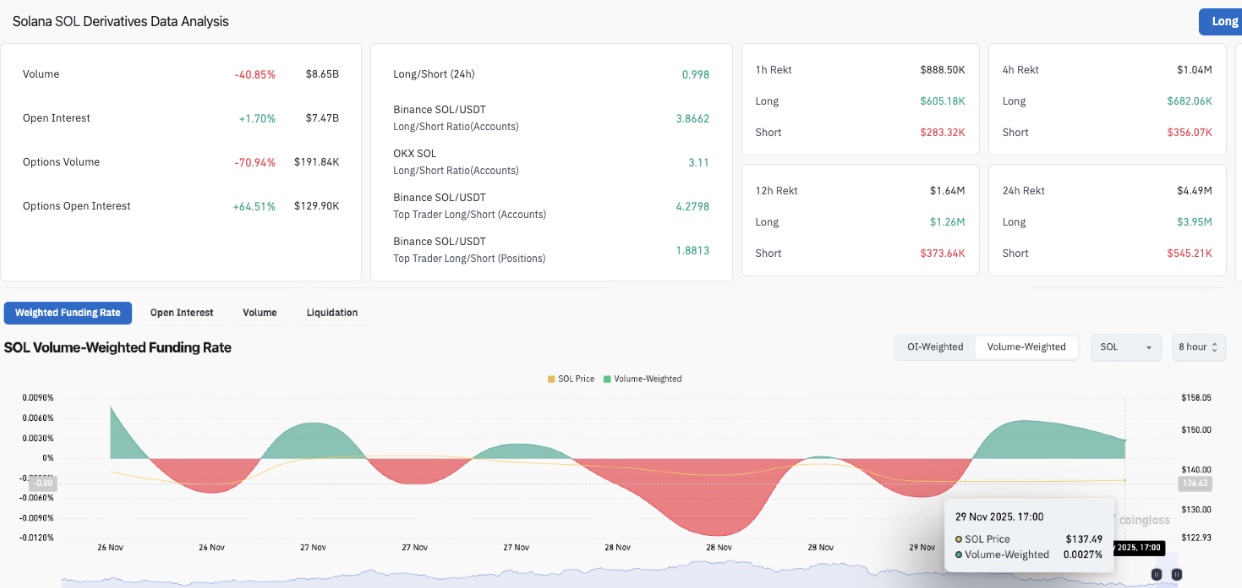Click the mini overview chart below the timeline
This screenshot has height=588, width=1242.
[600, 578]
